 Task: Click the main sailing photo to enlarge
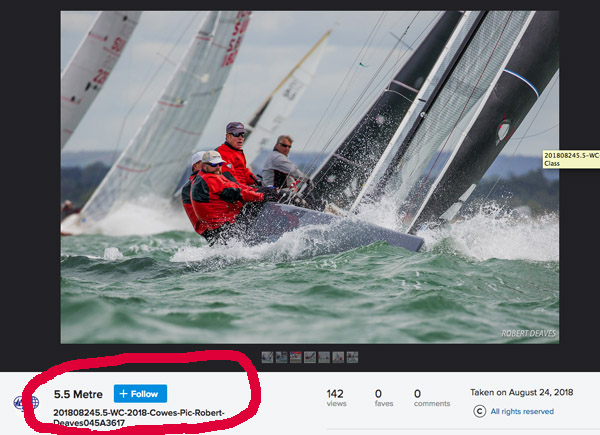[310, 177]
